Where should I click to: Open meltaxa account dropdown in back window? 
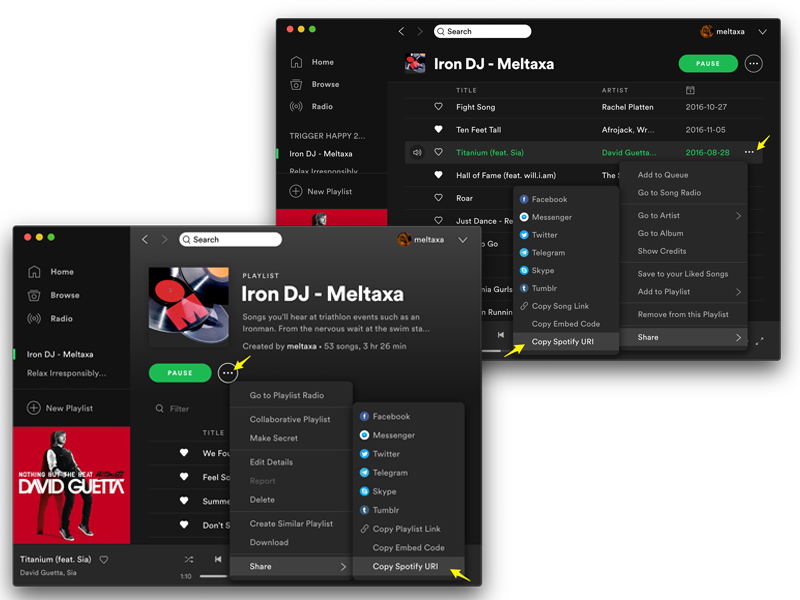[x=763, y=32]
